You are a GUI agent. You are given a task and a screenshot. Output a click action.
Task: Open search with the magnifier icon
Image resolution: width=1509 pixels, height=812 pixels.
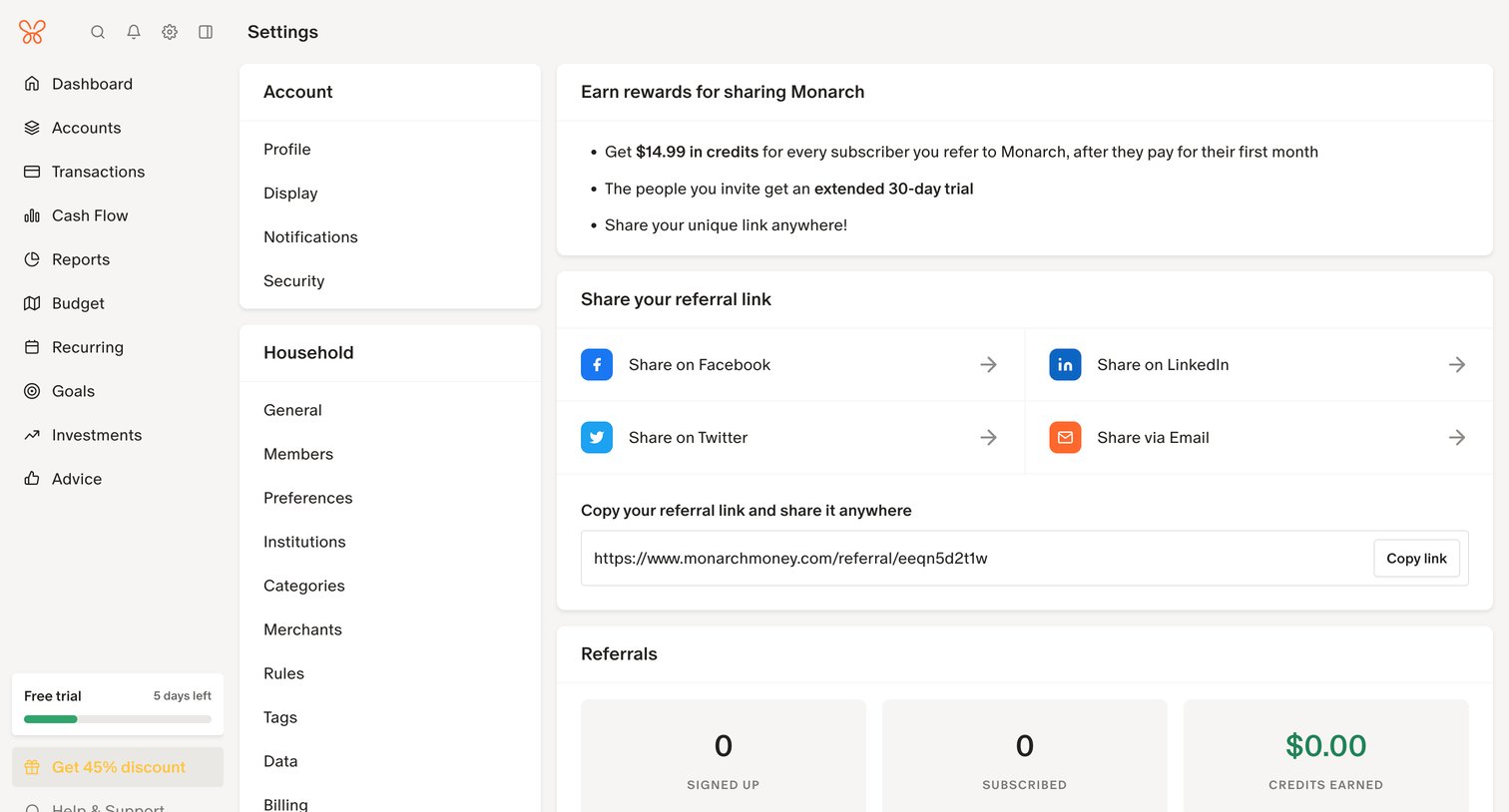point(98,32)
